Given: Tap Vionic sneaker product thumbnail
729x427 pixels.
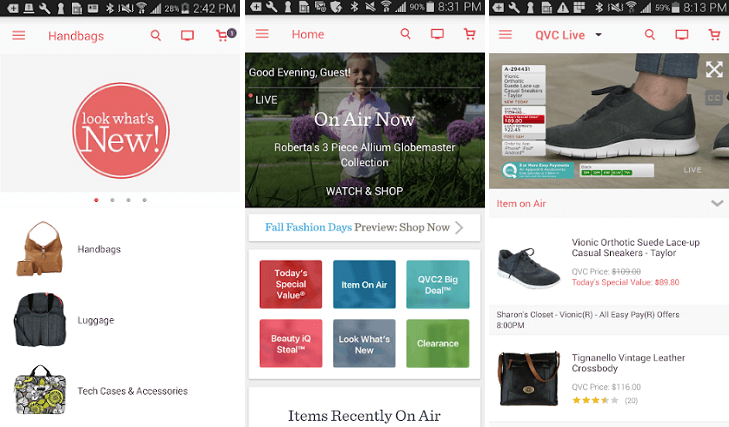Looking at the screenshot, I should 529,268.
